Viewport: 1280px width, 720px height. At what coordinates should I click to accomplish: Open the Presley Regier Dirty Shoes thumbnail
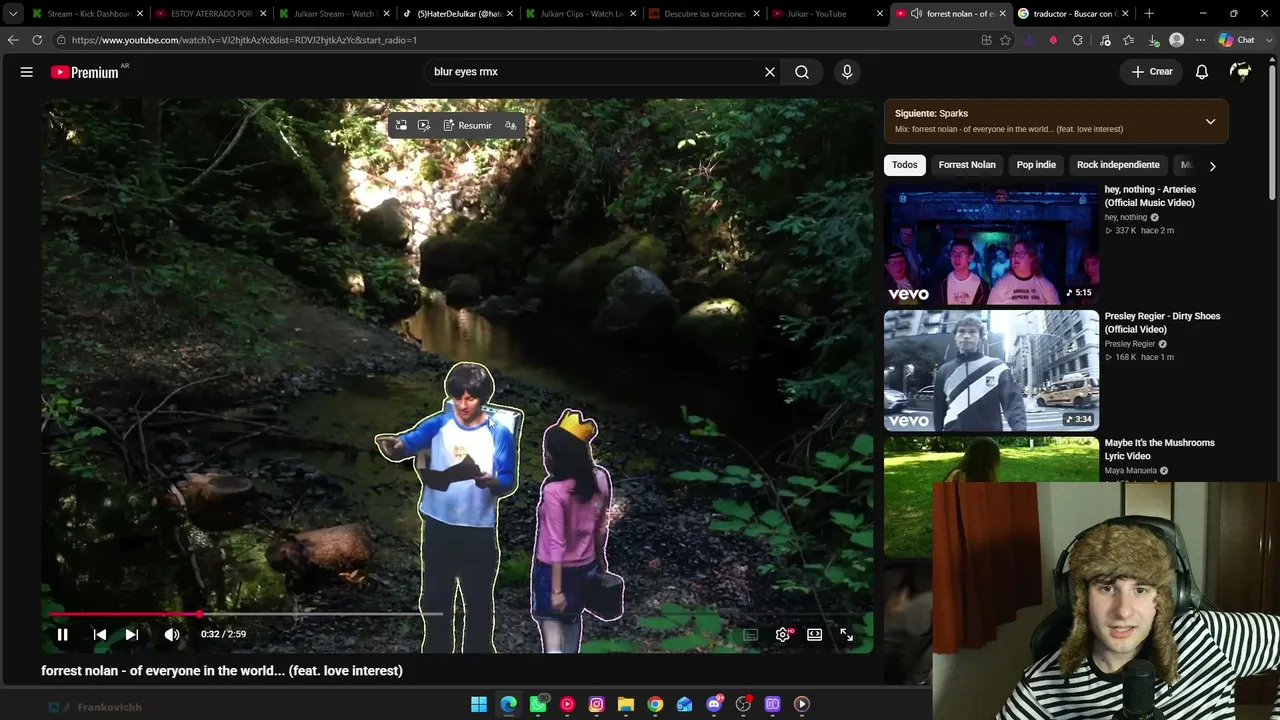(x=991, y=371)
